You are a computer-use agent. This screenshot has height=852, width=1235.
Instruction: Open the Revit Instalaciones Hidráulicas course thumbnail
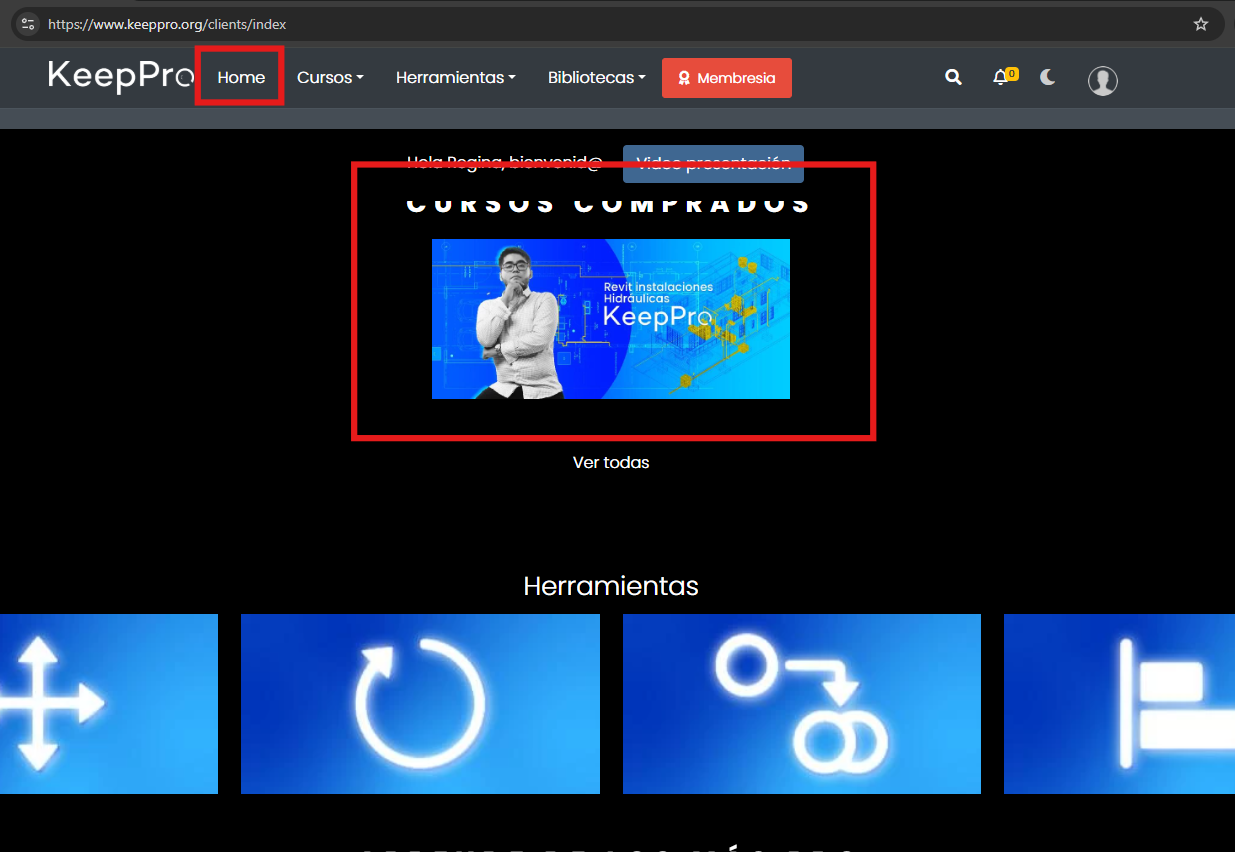point(611,319)
